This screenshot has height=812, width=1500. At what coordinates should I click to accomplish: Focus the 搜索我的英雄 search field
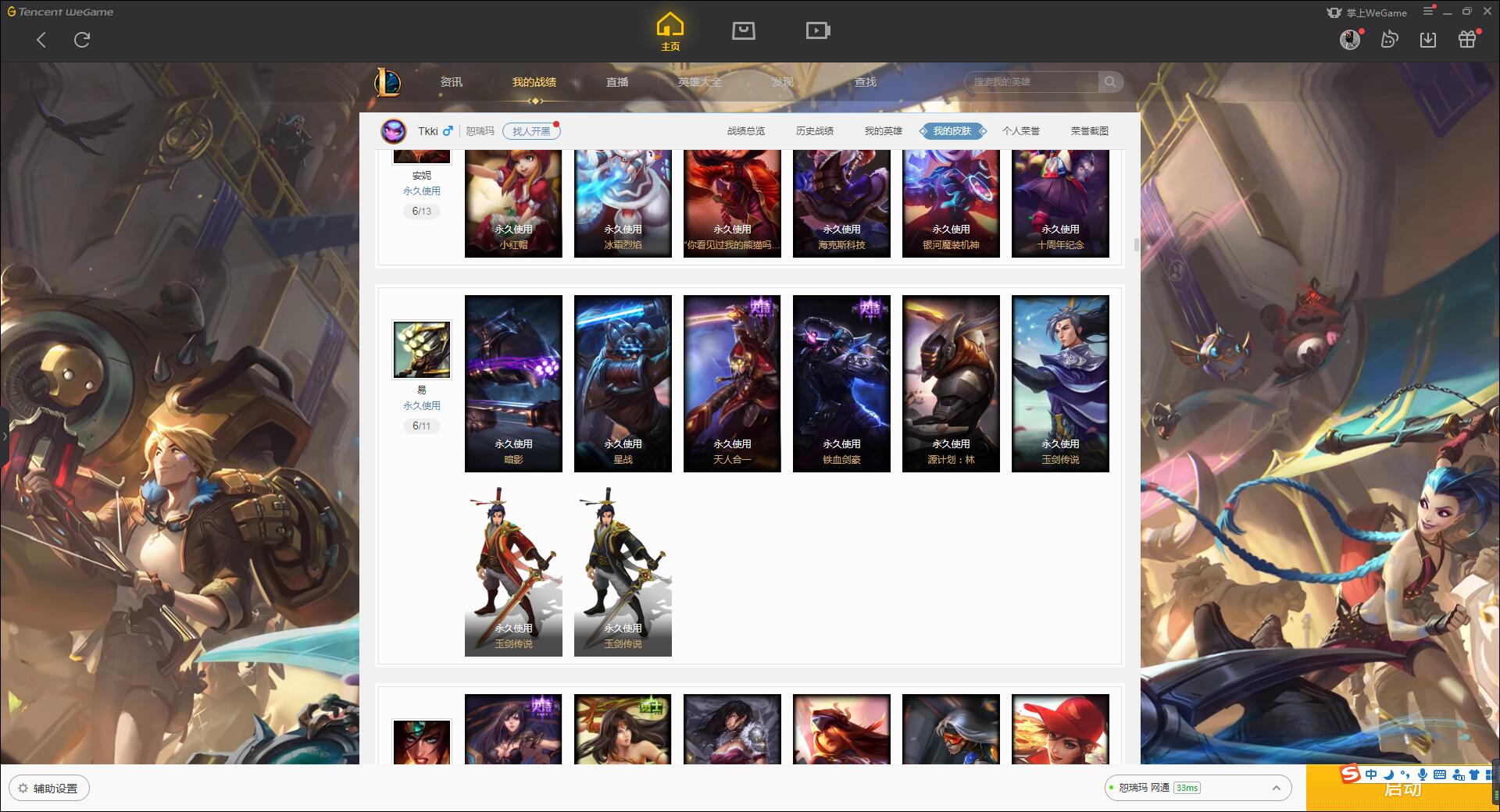1031,82
